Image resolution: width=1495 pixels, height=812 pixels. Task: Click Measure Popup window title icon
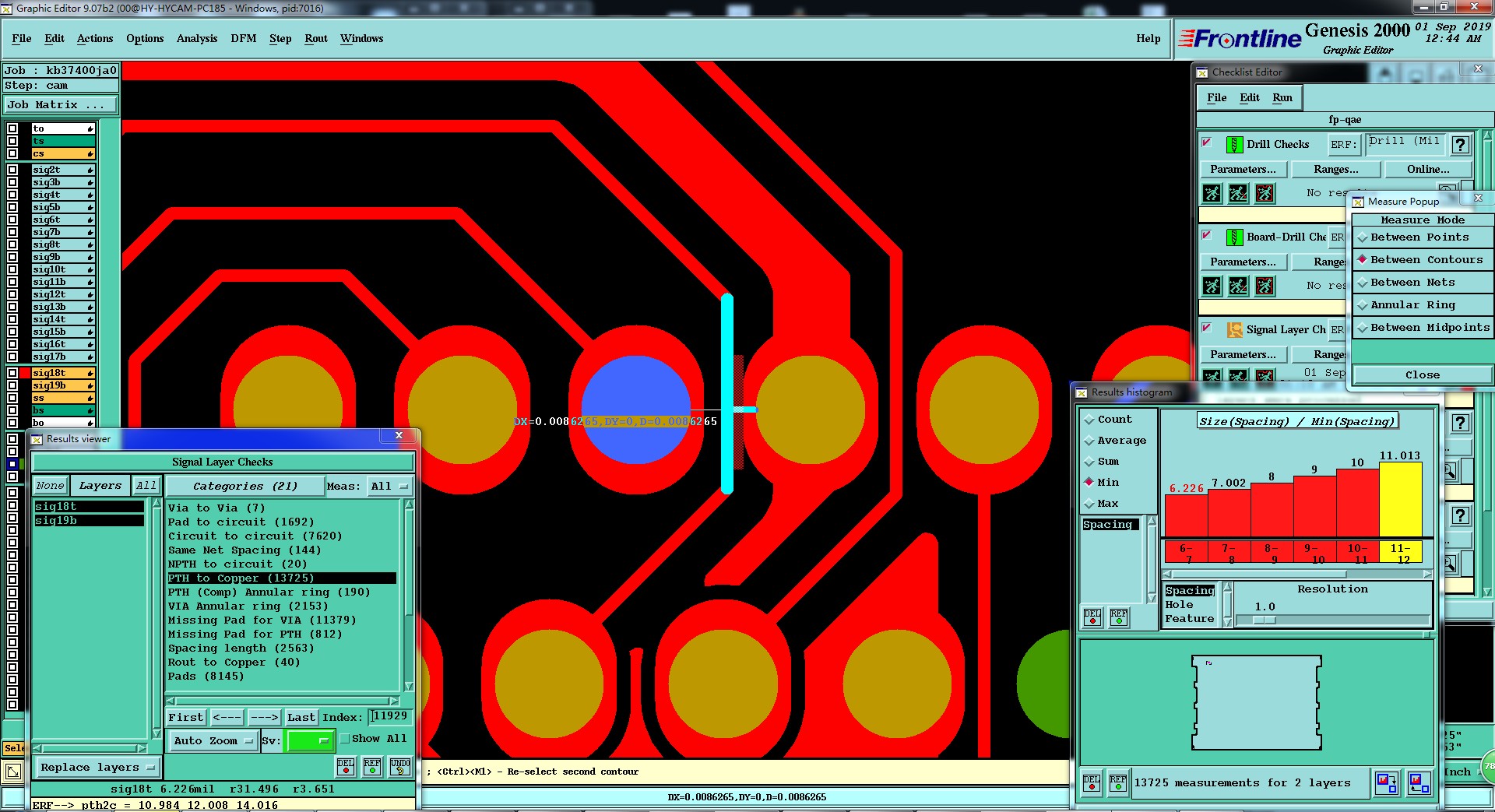[1358, 202]
